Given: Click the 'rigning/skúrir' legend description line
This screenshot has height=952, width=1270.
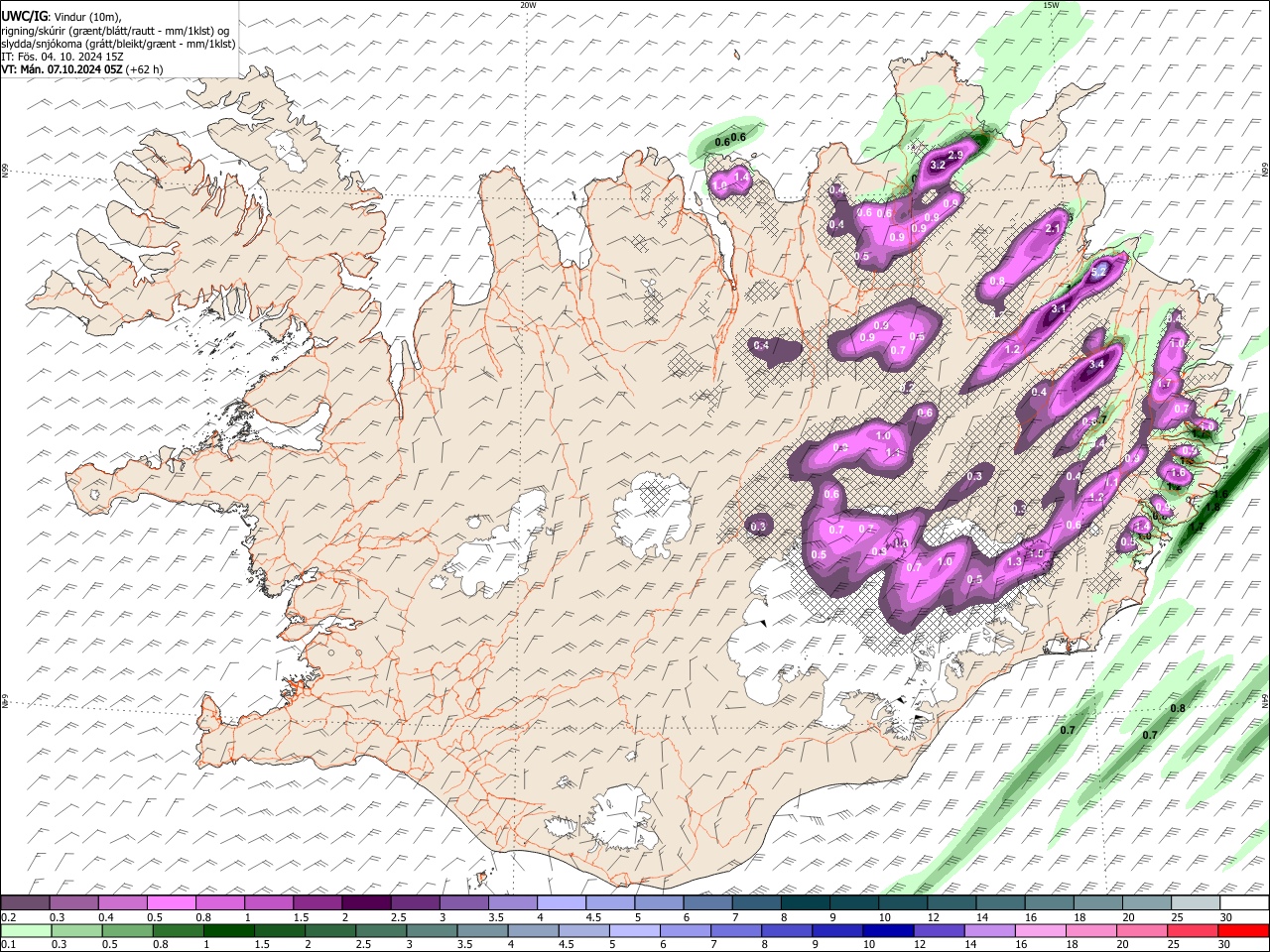Looking at the screenshot, I should point(115,30).
